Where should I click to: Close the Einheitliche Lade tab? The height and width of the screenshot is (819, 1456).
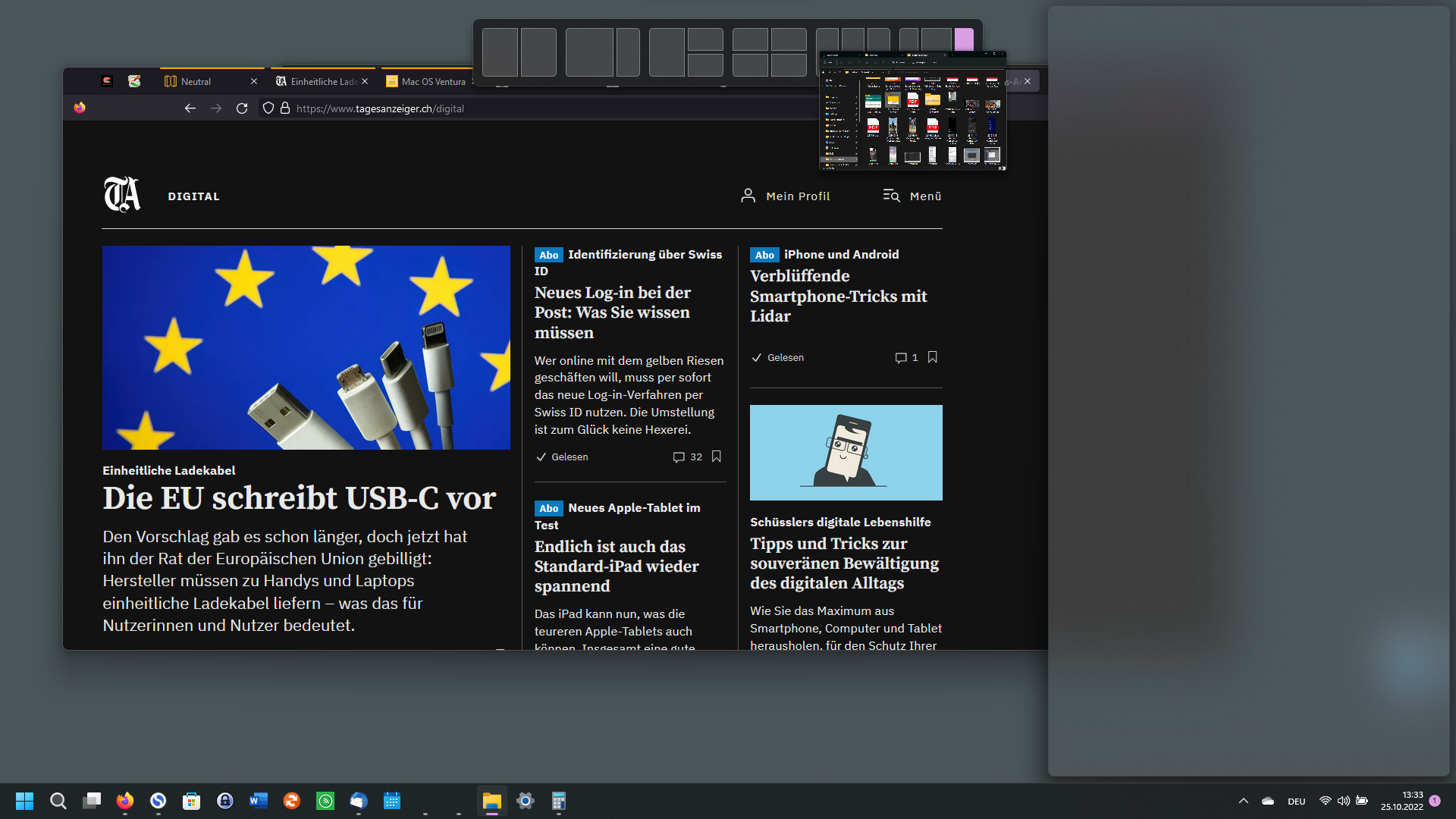pos(365,81)
